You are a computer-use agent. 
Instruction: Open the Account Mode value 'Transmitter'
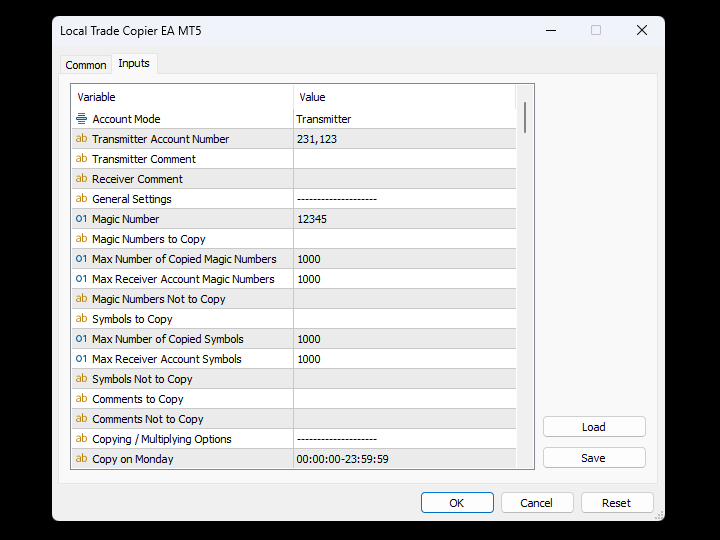click(405, 119)
